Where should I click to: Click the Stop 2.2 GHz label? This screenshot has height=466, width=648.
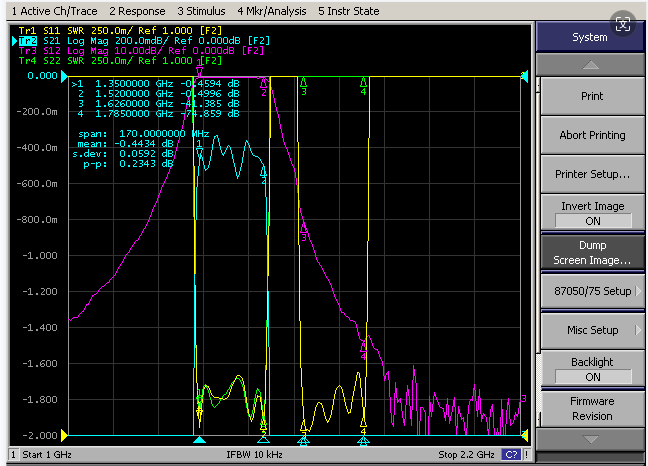pyautogui.click(x=466, y=455)
